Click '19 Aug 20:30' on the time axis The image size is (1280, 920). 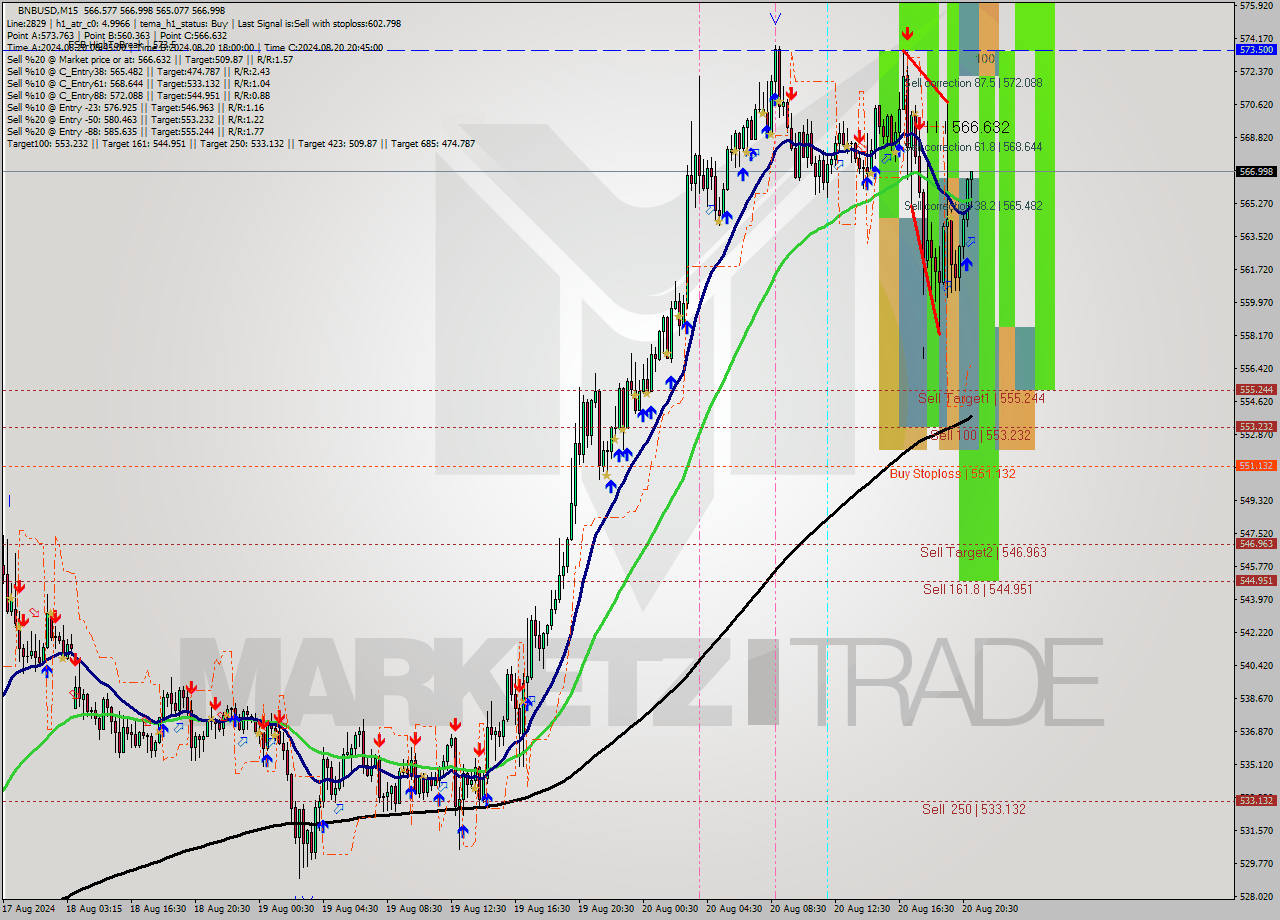[x=608, y=909]
